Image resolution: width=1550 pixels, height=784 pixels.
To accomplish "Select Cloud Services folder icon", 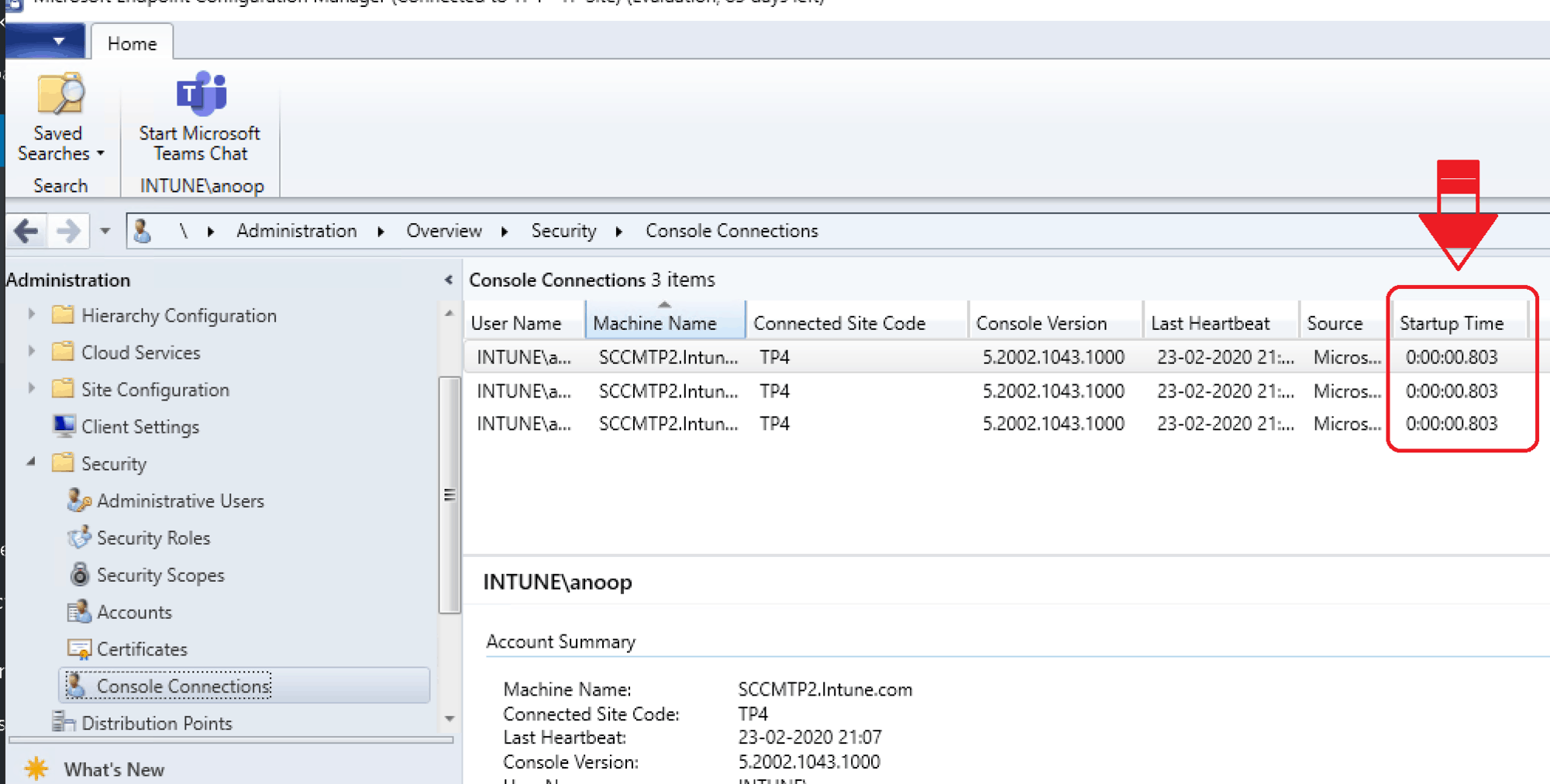I will (63, 352).
